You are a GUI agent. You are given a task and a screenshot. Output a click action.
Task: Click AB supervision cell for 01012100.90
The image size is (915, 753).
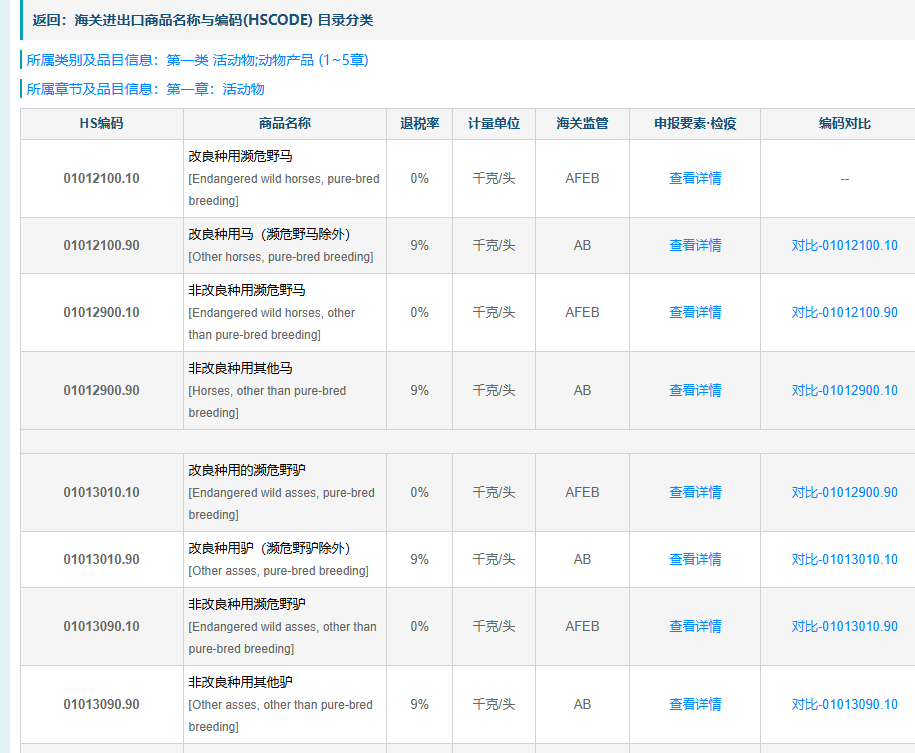point(582,246)
